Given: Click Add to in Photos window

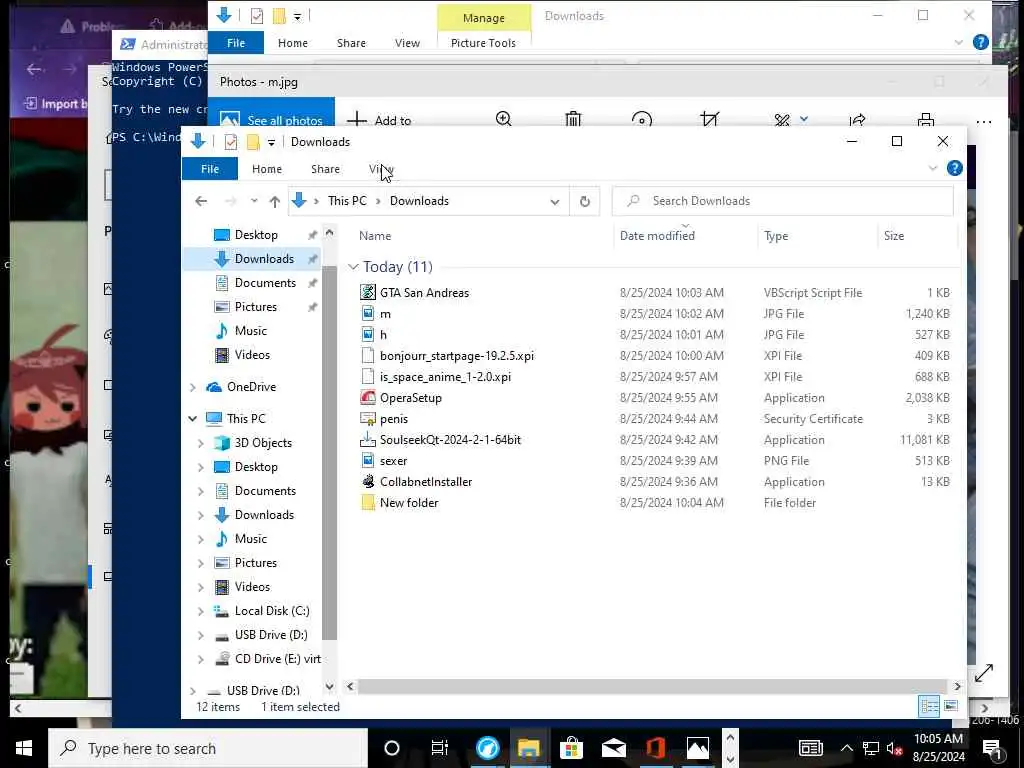Looking at the screenshot, I should [379, 120].
